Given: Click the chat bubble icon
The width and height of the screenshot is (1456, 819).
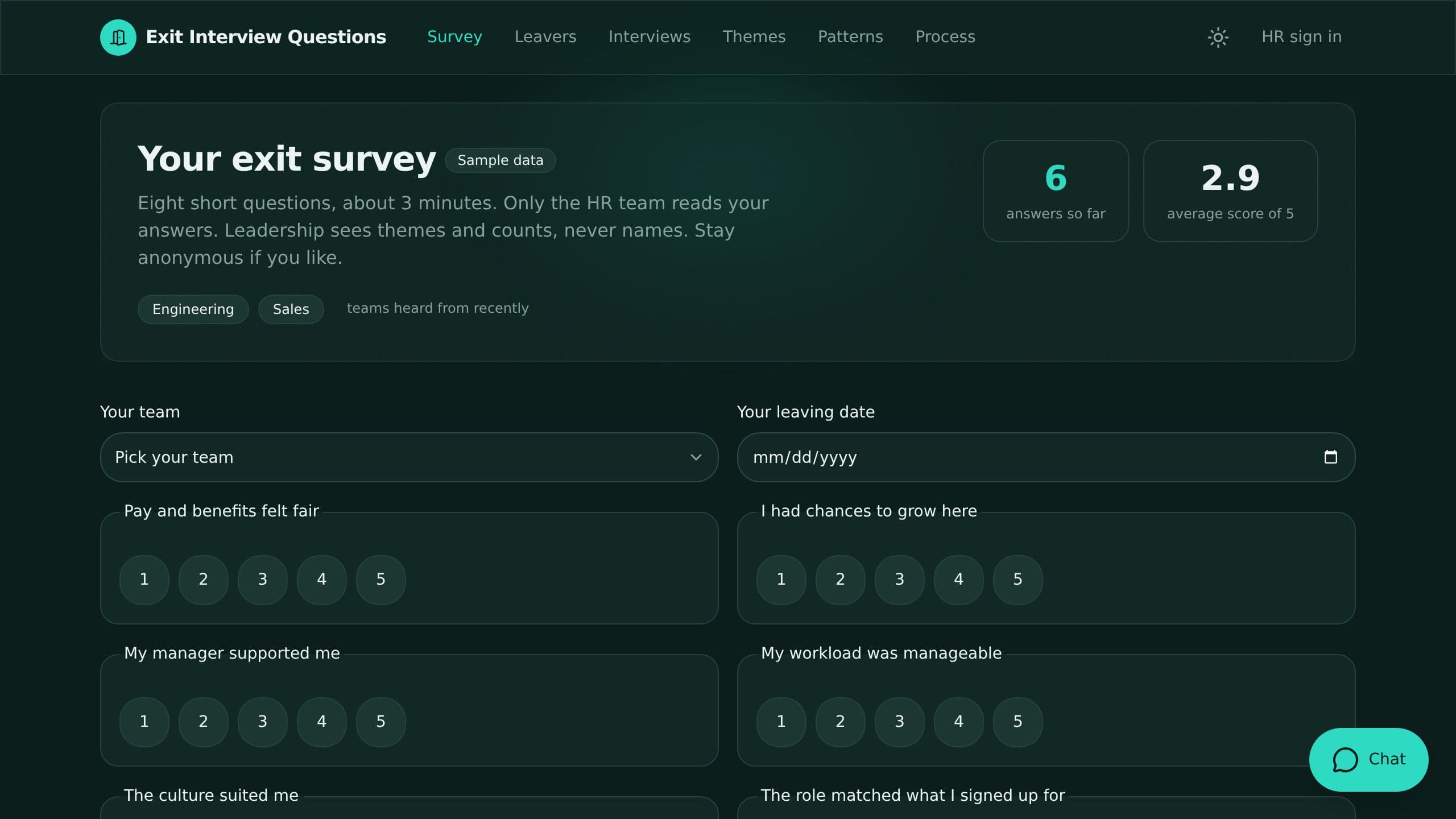Looking at the screenshot, I should coord(1345,760).
